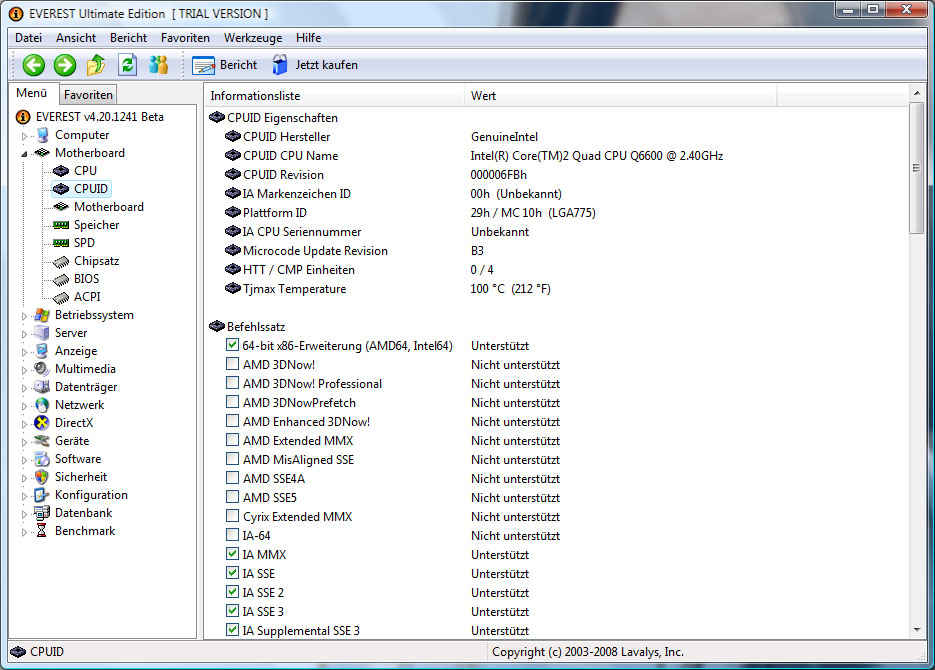Expand the Server tree node

pyautogui.click(x=24, y=334)
